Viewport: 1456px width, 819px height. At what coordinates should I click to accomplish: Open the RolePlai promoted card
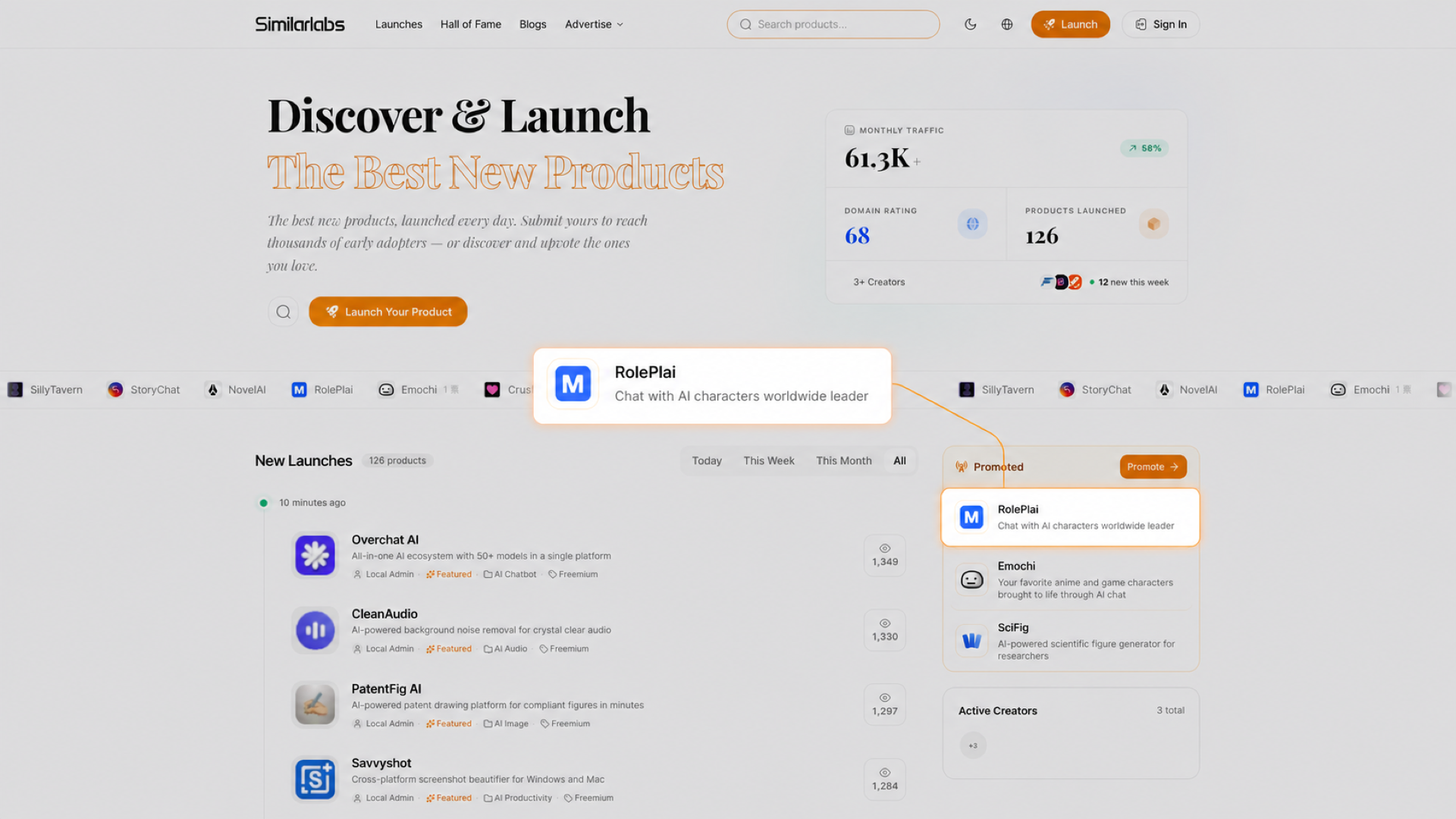click(x=1070, y=517)
